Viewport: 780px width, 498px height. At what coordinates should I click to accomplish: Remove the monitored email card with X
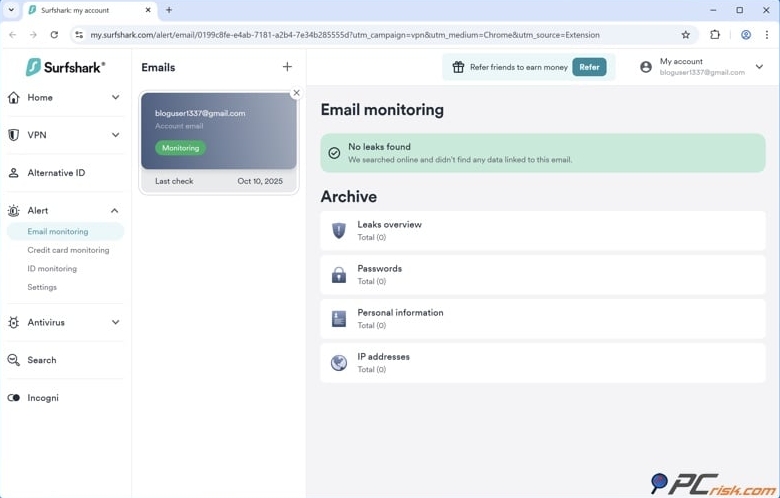[x=296, y=93]
